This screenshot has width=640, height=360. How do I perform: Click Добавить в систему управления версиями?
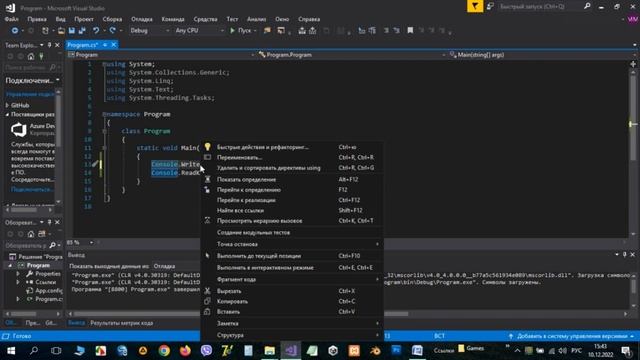(x=571, y=336)
